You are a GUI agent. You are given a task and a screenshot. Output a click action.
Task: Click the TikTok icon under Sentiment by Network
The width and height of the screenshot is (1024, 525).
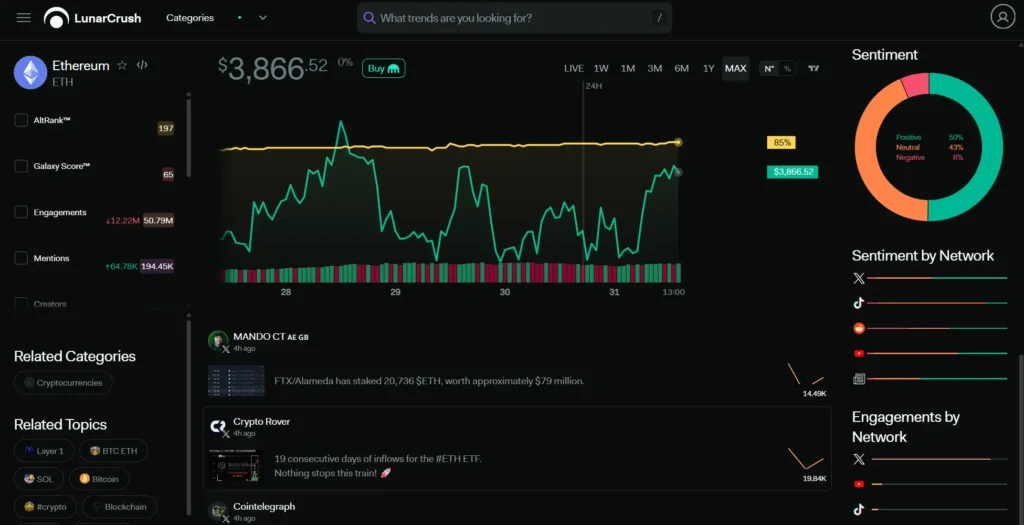point(859,303)
